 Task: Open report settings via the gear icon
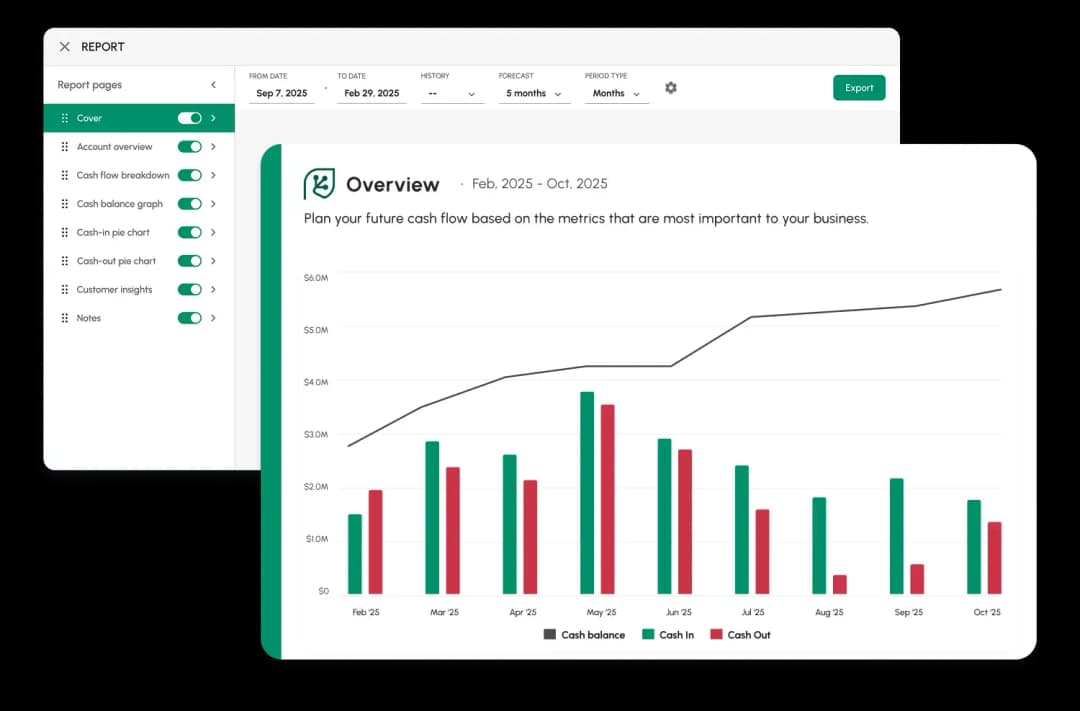click(670, 88)
